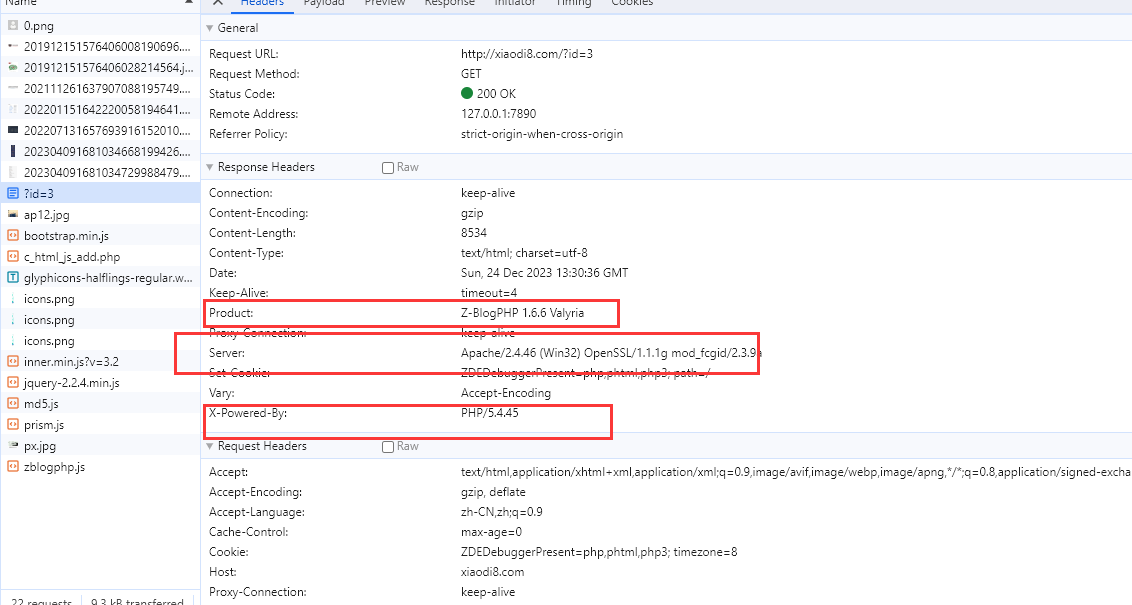This screenshot has width=1132, height=605.
Task: Click the Date header value Sun, 24 Dec 2023
Action: (544, 273)
